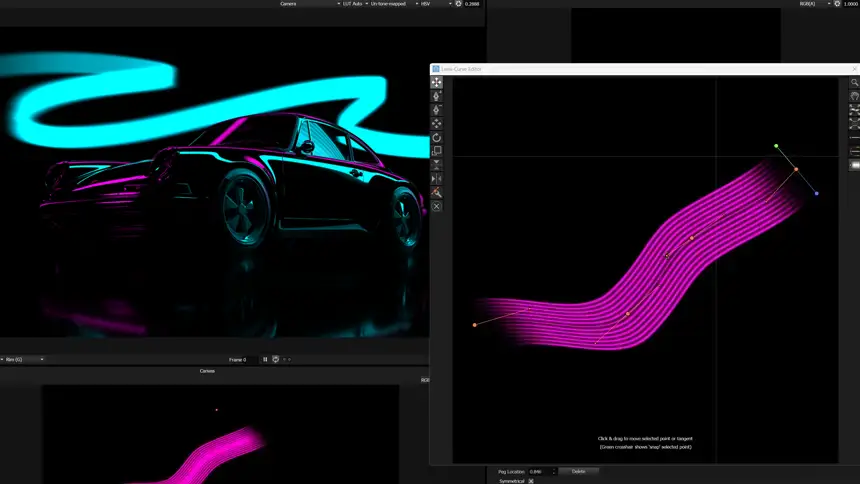Open the Camera dropdown in viewport header
The image size is (860, 484).
pyautogui.click(x=310, y=4)
